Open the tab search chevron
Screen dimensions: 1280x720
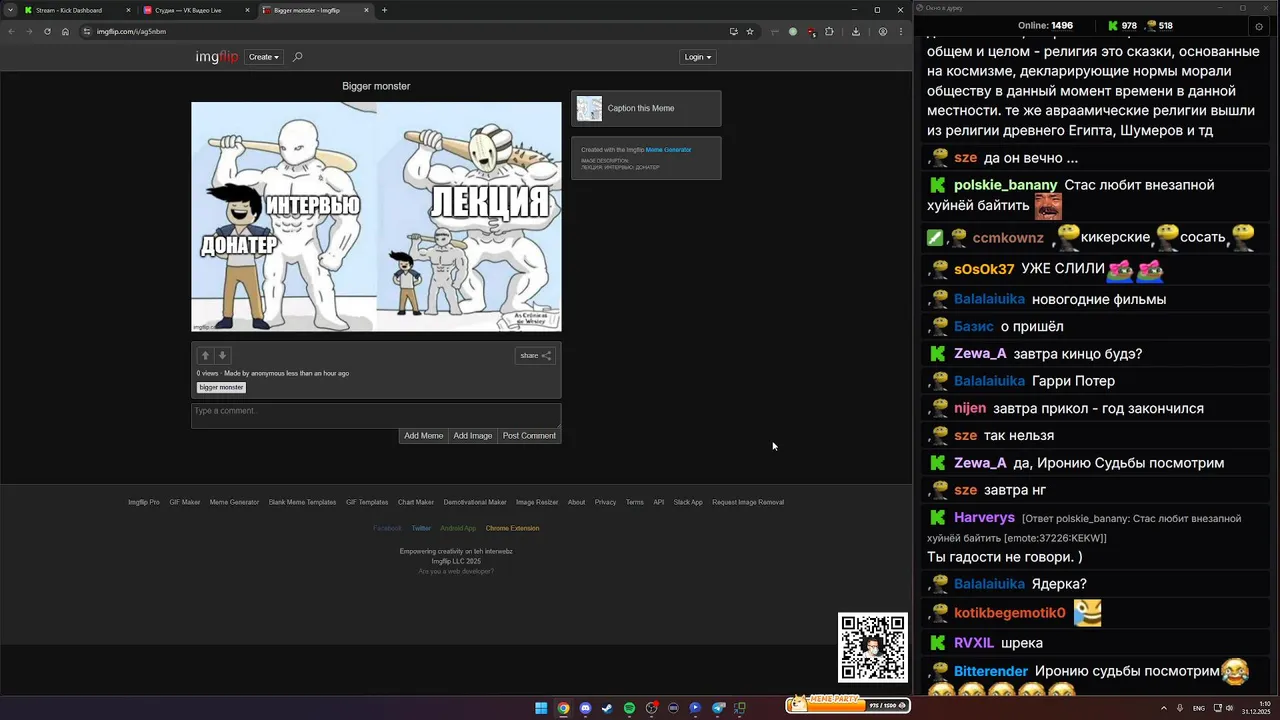(10, 10)
